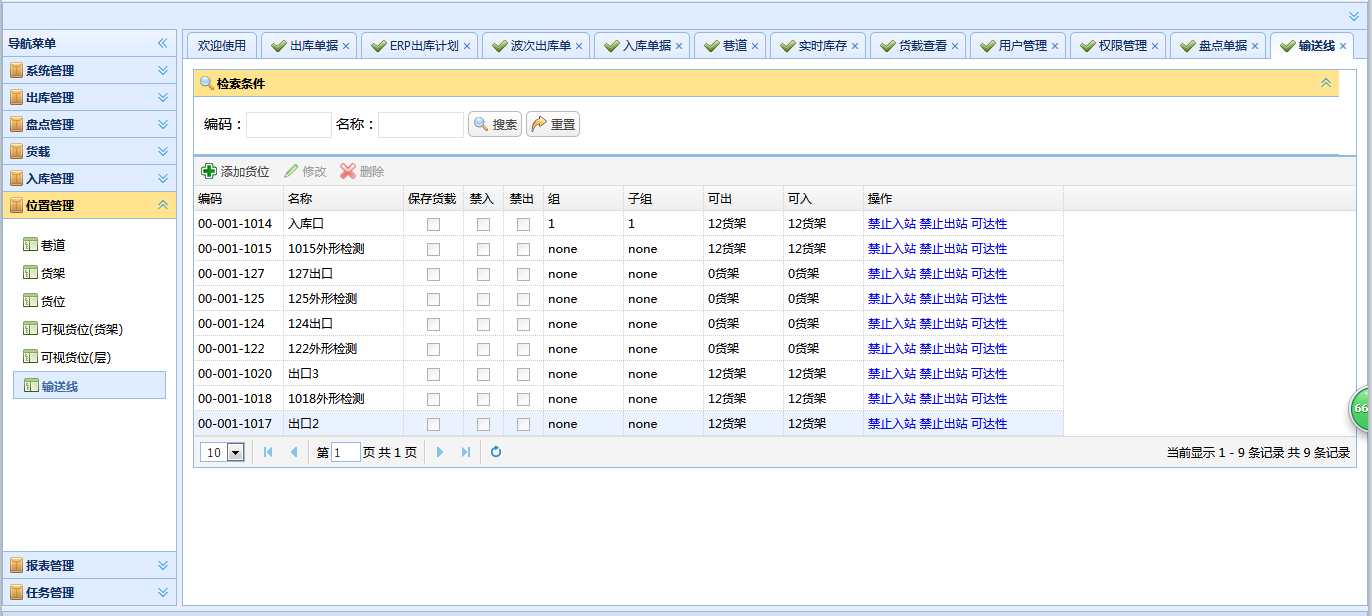The image size is (1372, 616).
Task: Select 输送线 in the navigation tree
Action: pyautogui.click(x=90, y=386)
